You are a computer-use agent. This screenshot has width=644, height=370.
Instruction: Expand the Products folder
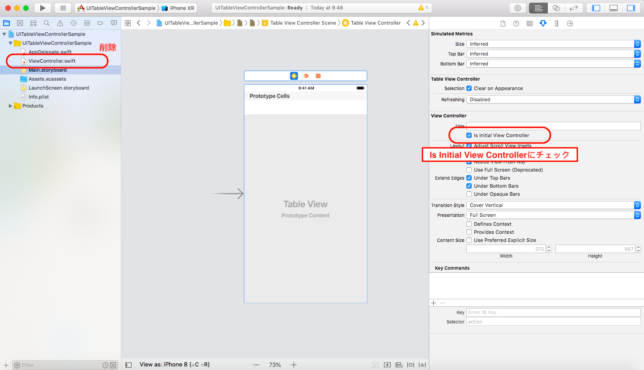pos(10,106)
